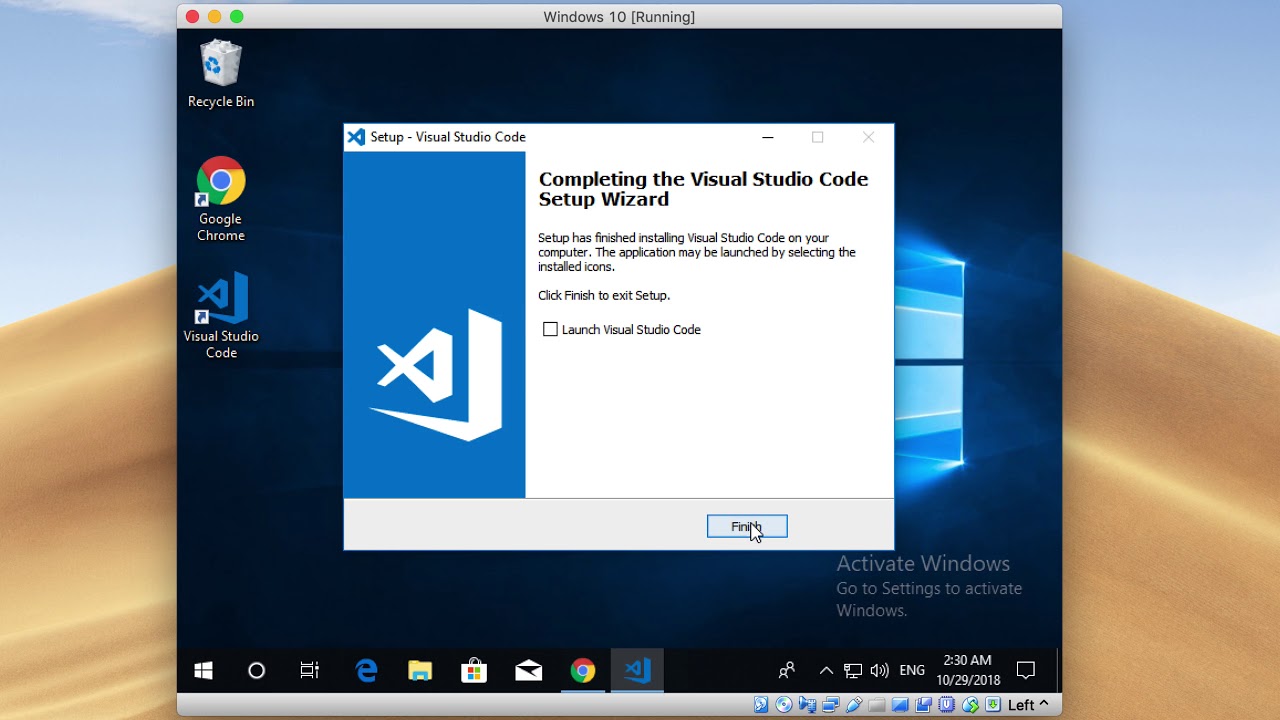Click VirtualBox recording indicator

(923, 705)
